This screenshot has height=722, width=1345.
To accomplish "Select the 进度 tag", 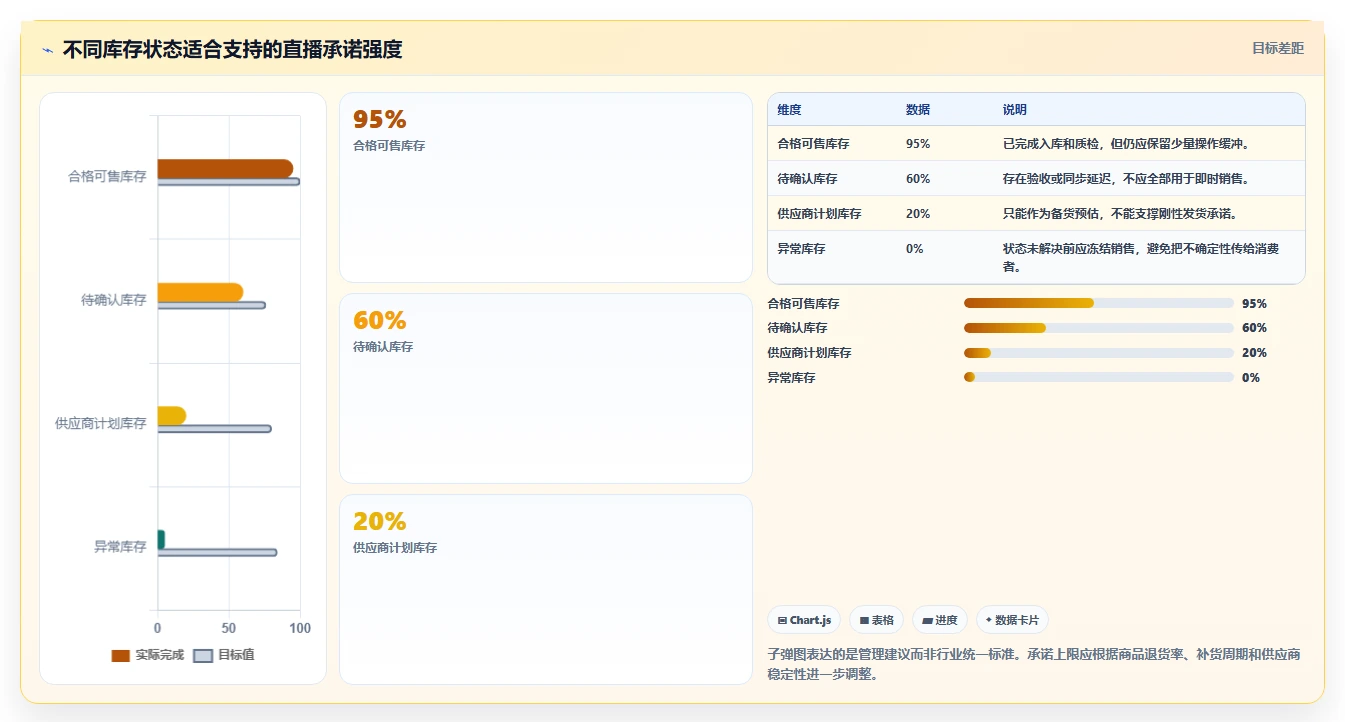I will 940,620.
